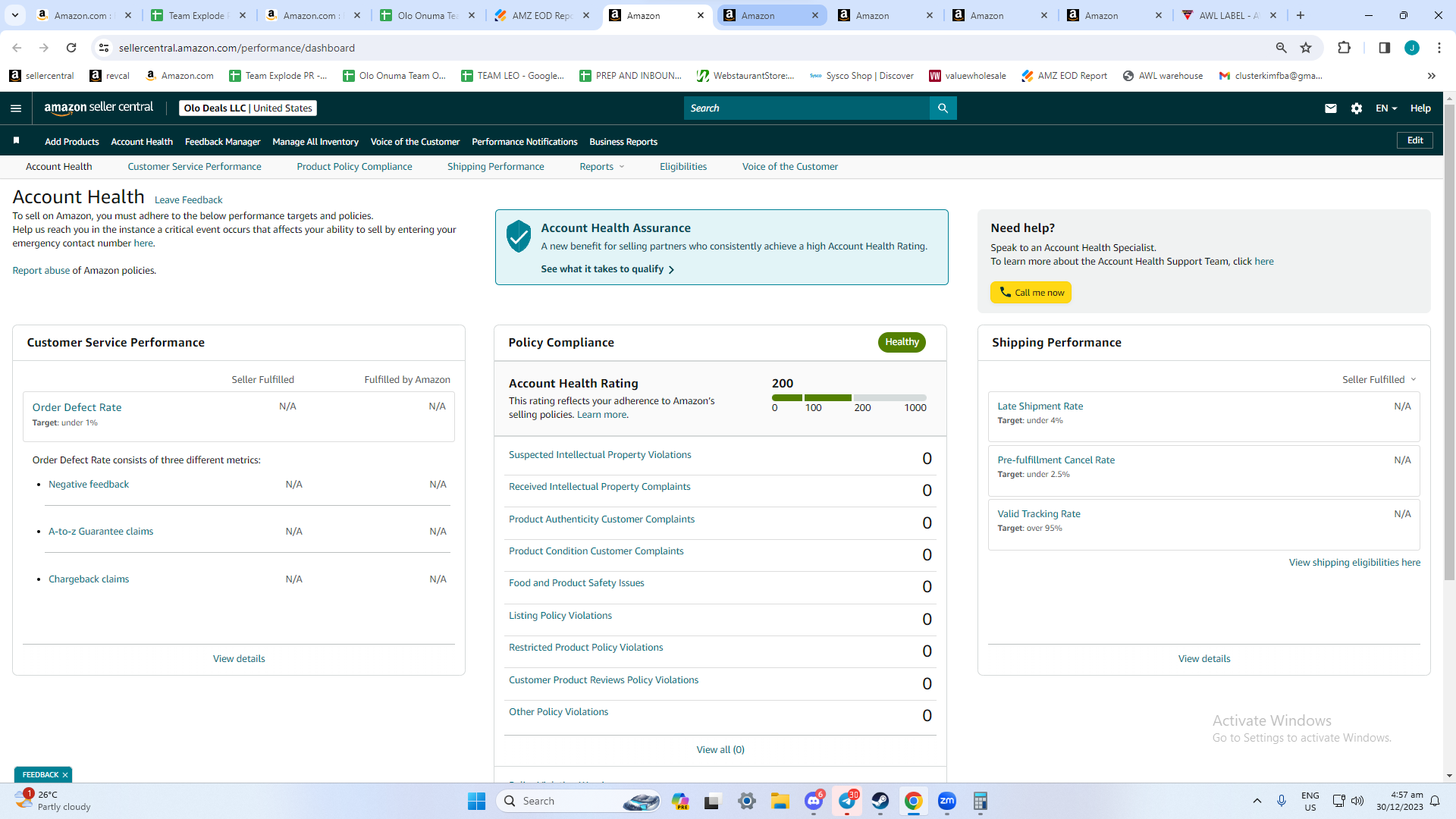Open a new browser tab

[x=1301, y=15]
